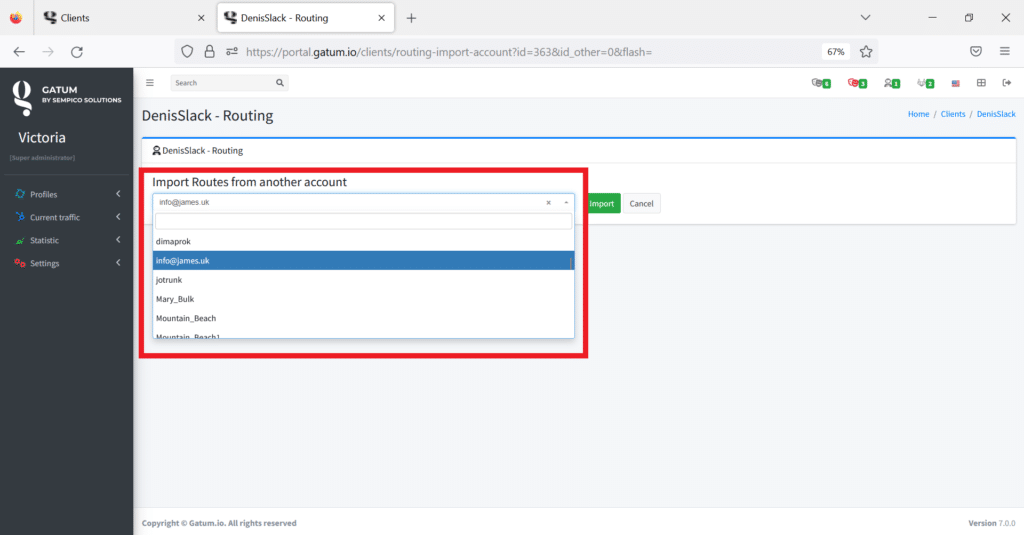Open site permissions icon in address bar
Screen dimensions: 1024x535
tap(232, 52)
